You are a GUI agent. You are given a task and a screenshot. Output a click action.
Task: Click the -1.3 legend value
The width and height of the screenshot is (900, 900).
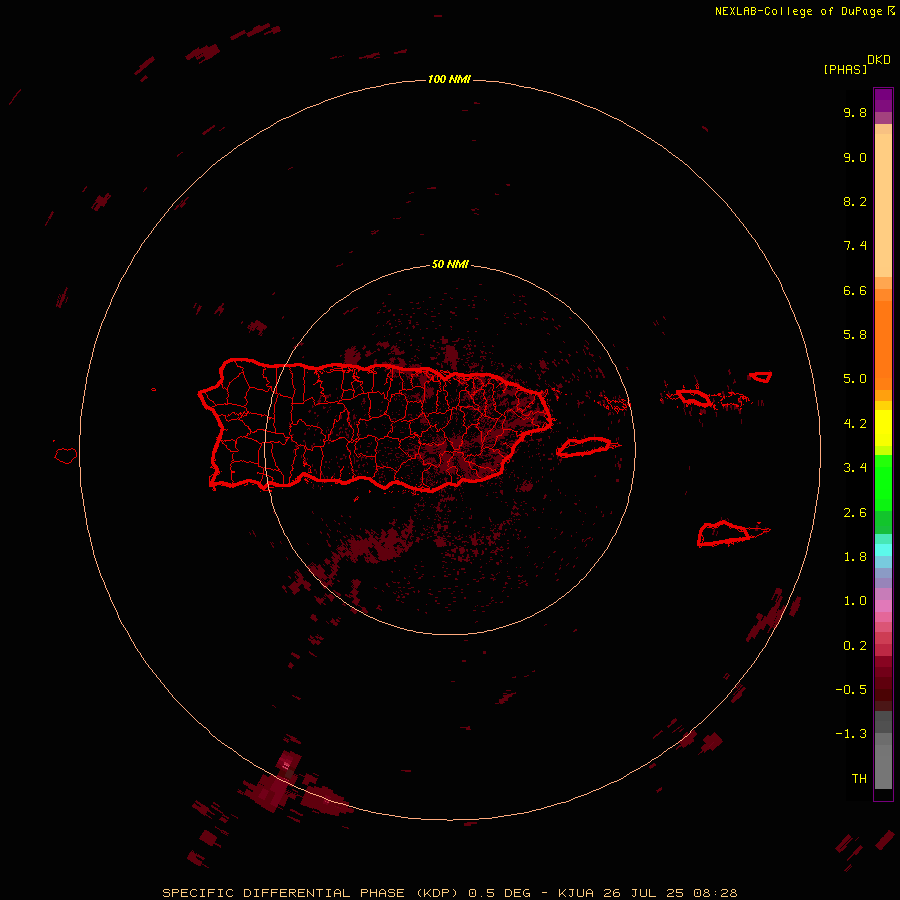pyautogui.click(x=851, y=734)
